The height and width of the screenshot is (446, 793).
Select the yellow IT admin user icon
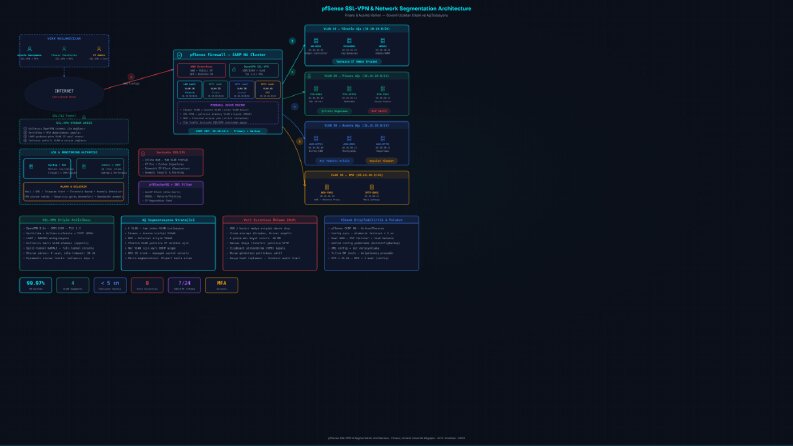click(99, 49)
